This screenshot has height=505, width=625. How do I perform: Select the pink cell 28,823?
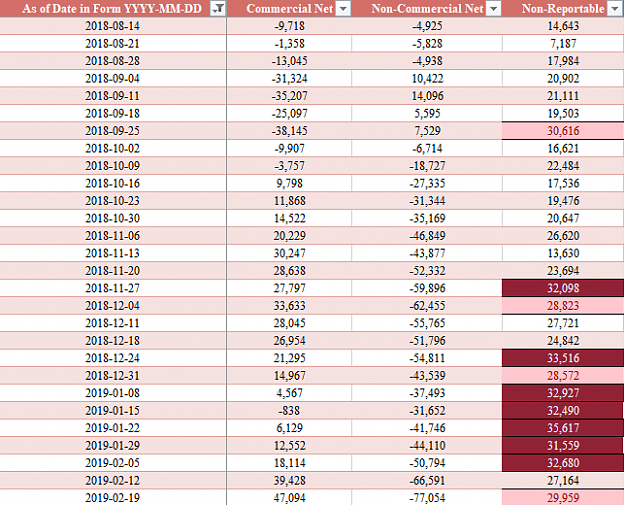pyautogui.click(x=563, y=306)
